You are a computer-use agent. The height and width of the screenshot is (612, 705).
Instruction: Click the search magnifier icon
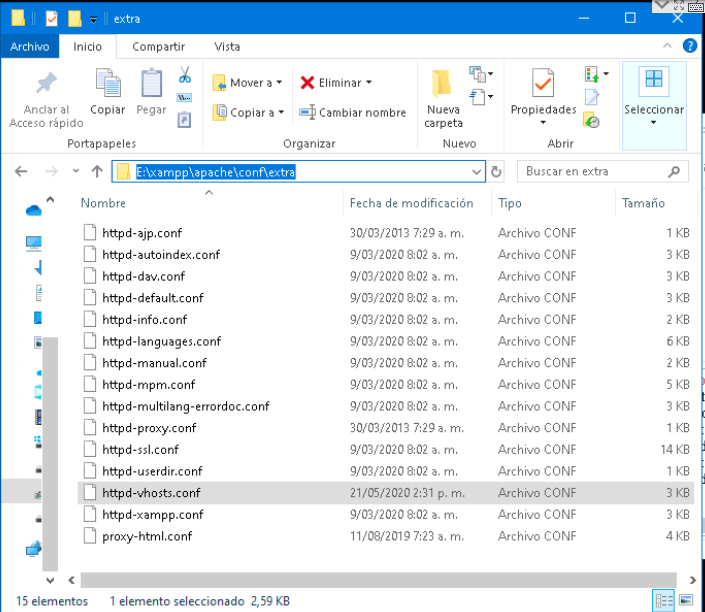pos(674,171)
